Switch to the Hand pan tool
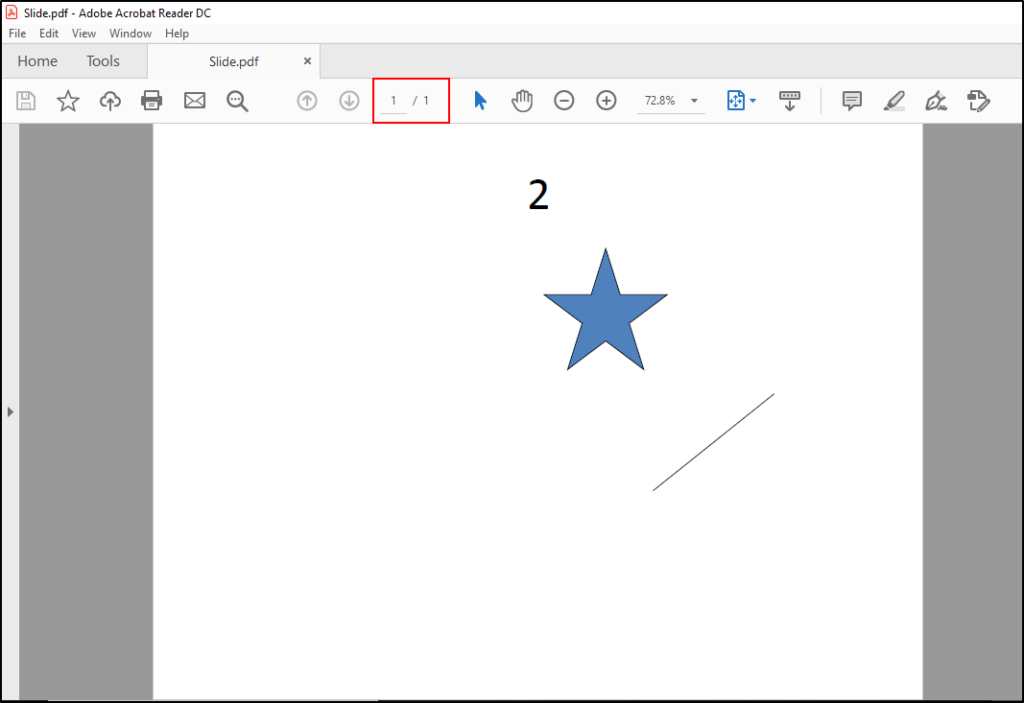 click(x=522, y=100)
